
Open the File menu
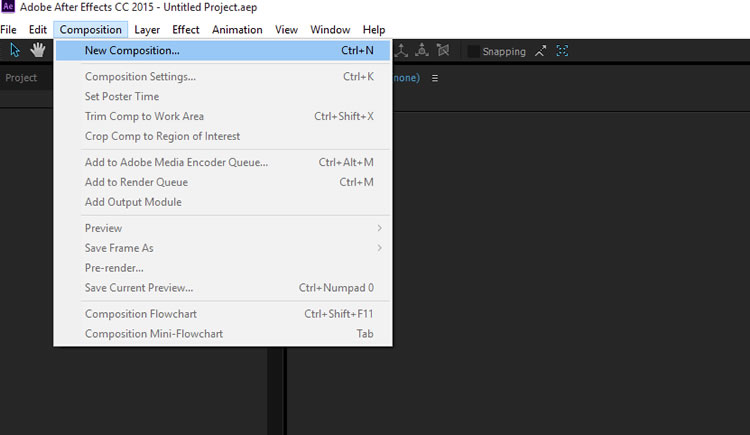[8, 30]
